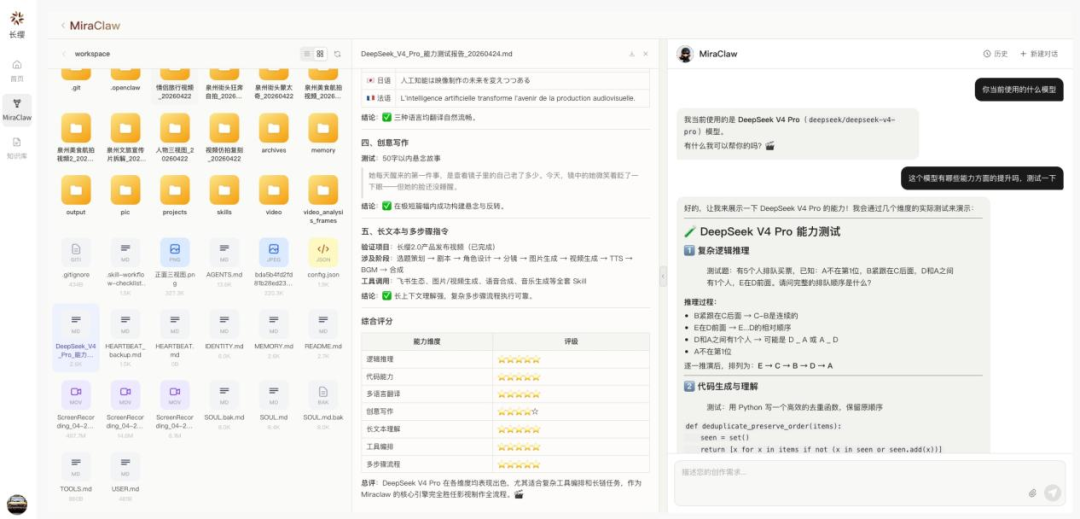1080x519 pixels.
Task: Open the 知识库 knowledge base icon
Action: (x=17, y=146)
